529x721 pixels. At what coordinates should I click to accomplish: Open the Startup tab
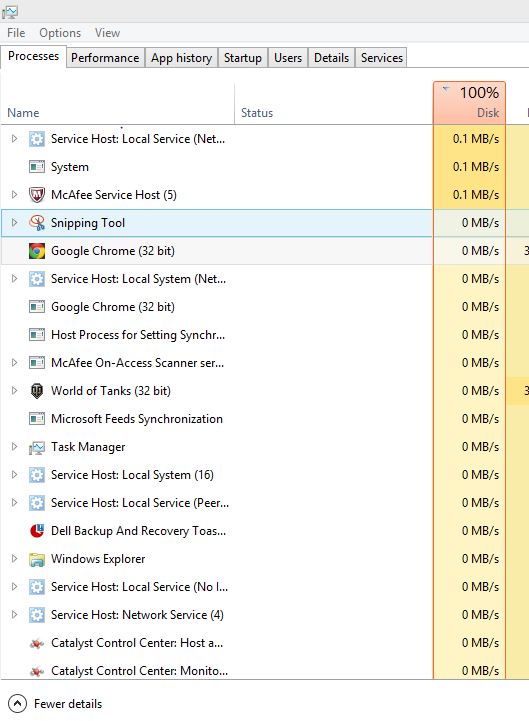point(243,58)
